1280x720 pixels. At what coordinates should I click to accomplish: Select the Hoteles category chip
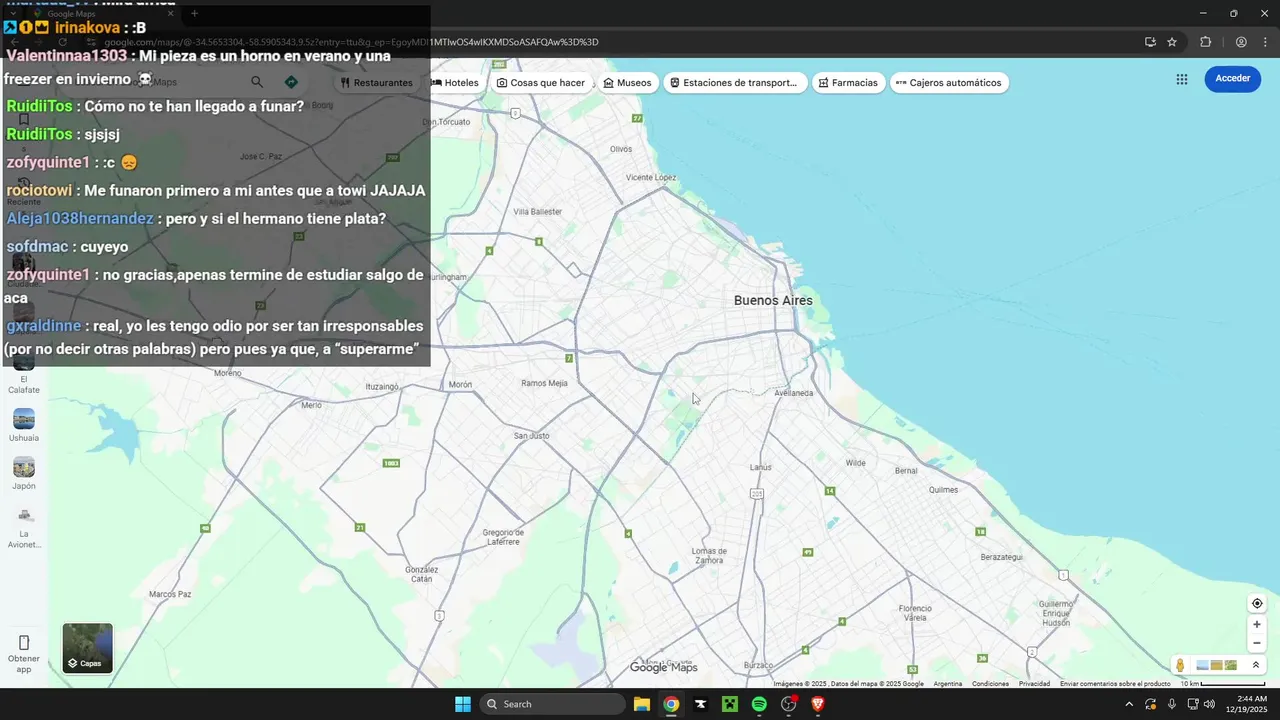(455, 83)
